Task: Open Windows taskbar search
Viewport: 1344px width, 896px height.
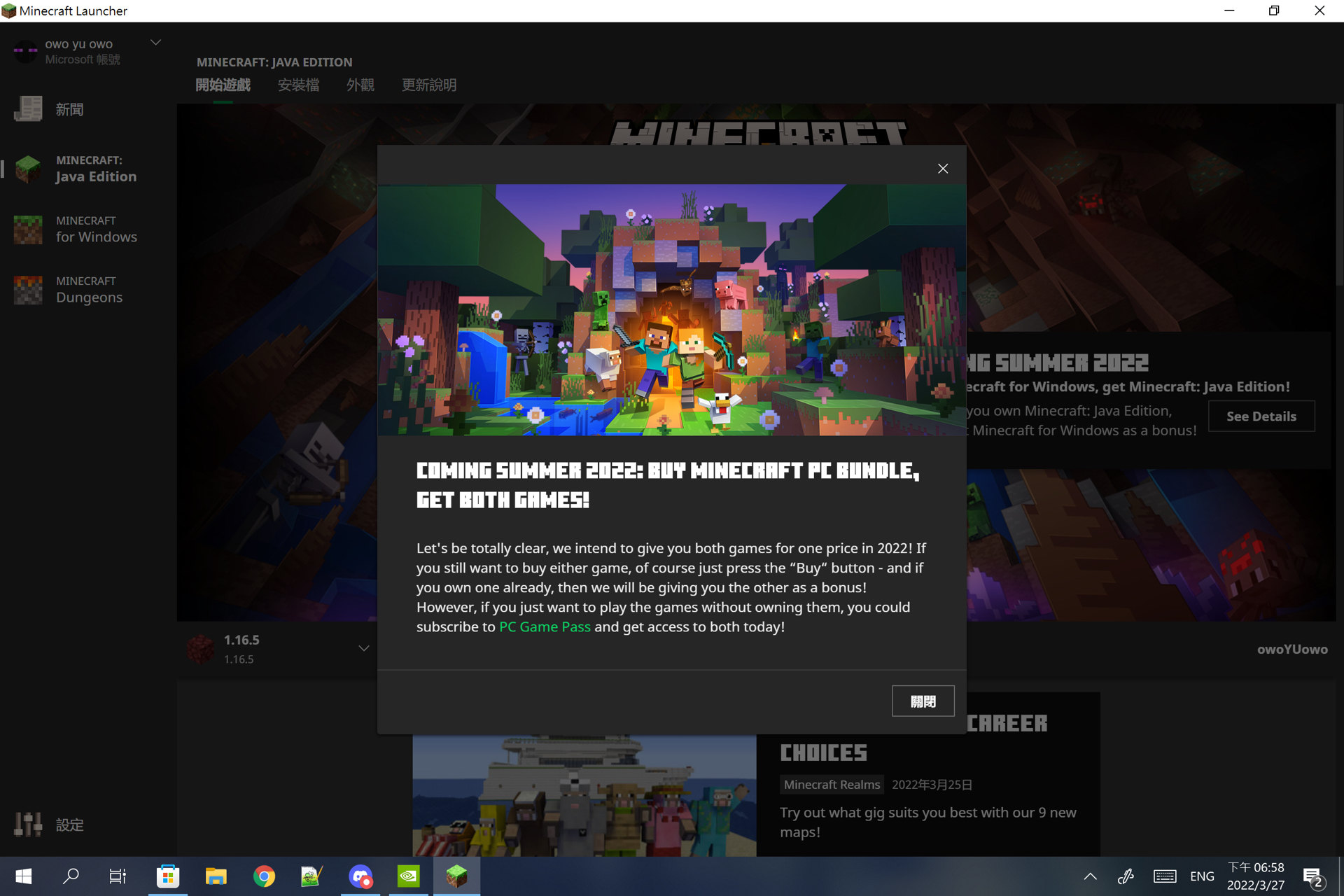Action: coord(71,876)
